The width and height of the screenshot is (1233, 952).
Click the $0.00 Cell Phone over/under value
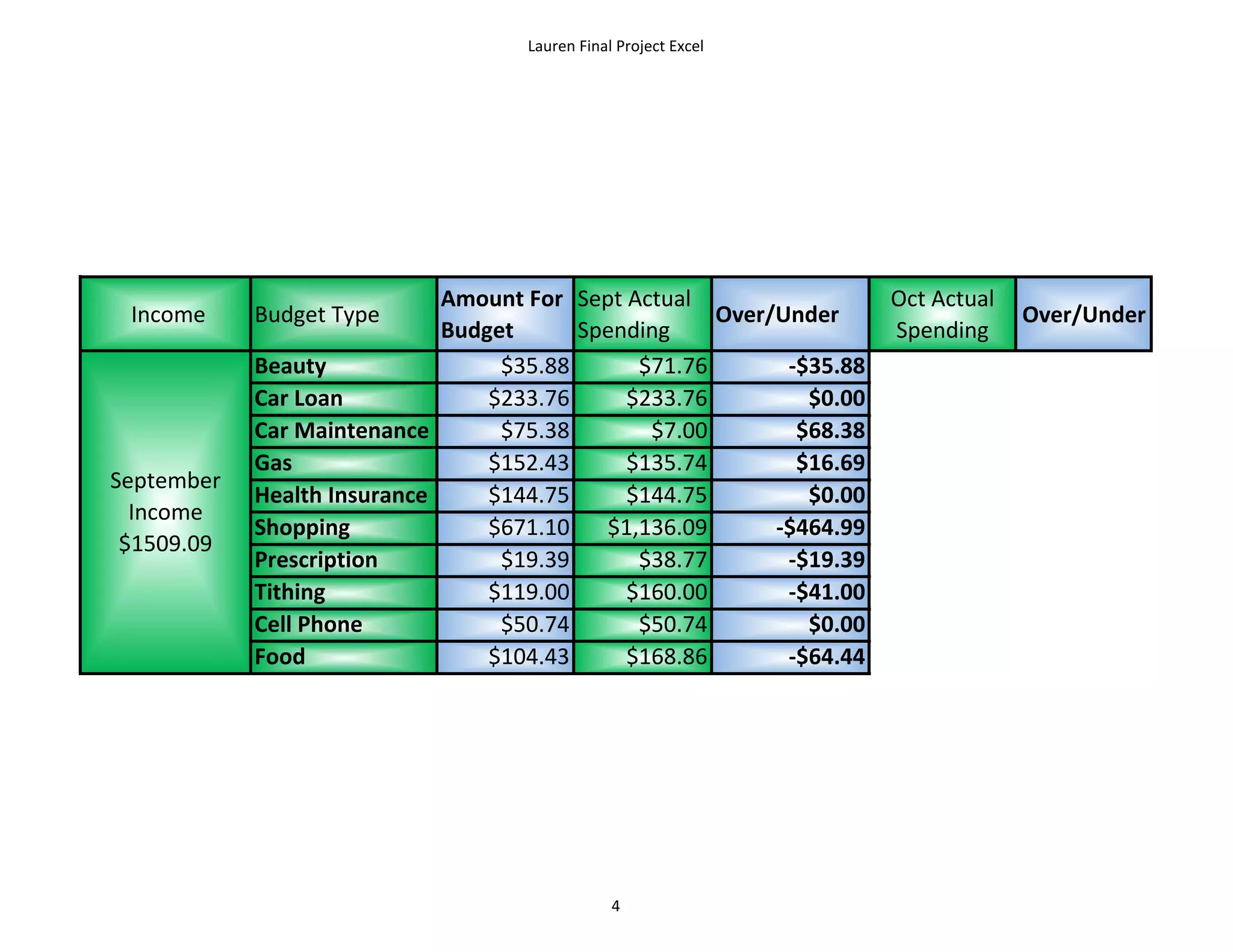(790, 625)
